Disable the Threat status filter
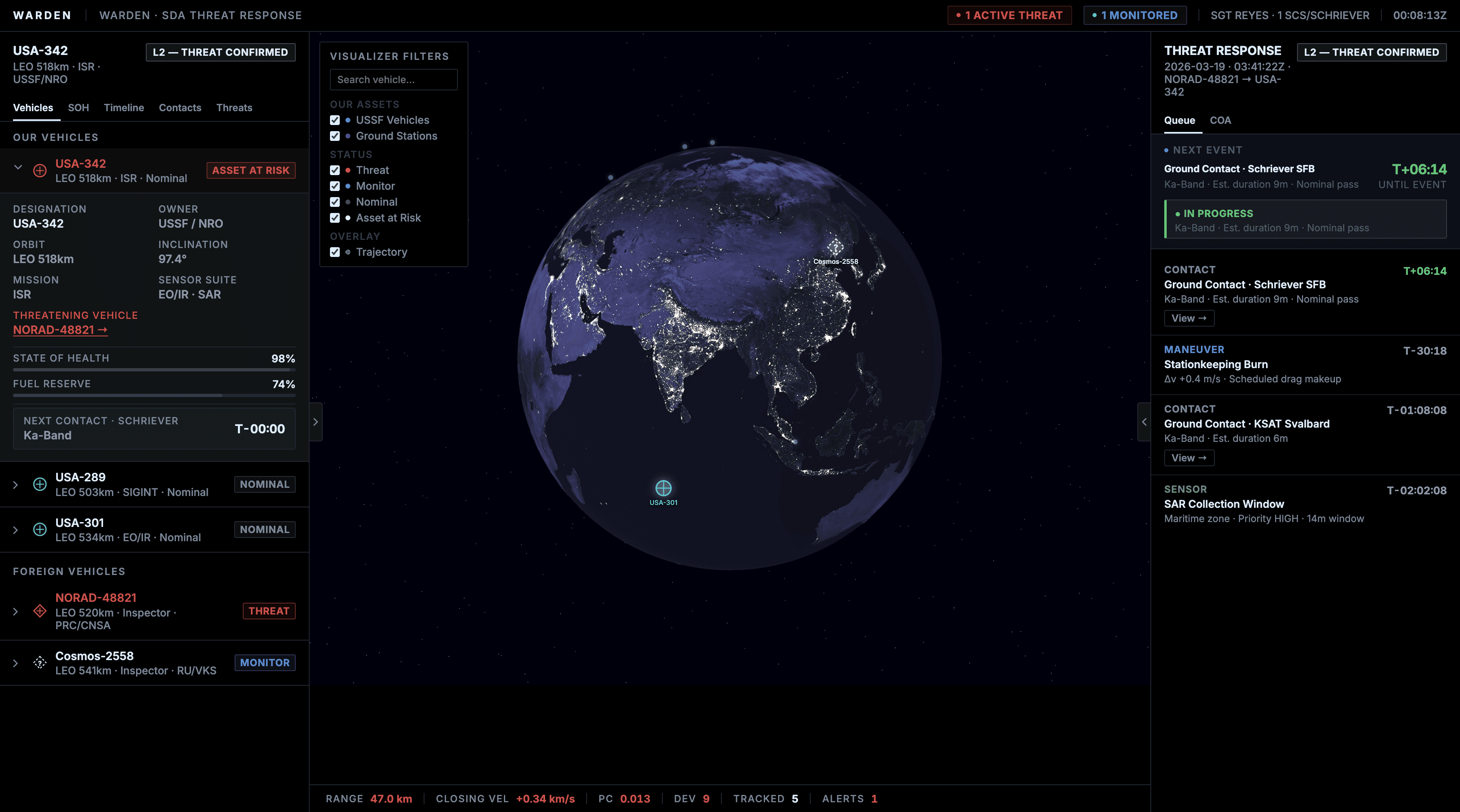 pyautogui.click(x=335, y=170)
